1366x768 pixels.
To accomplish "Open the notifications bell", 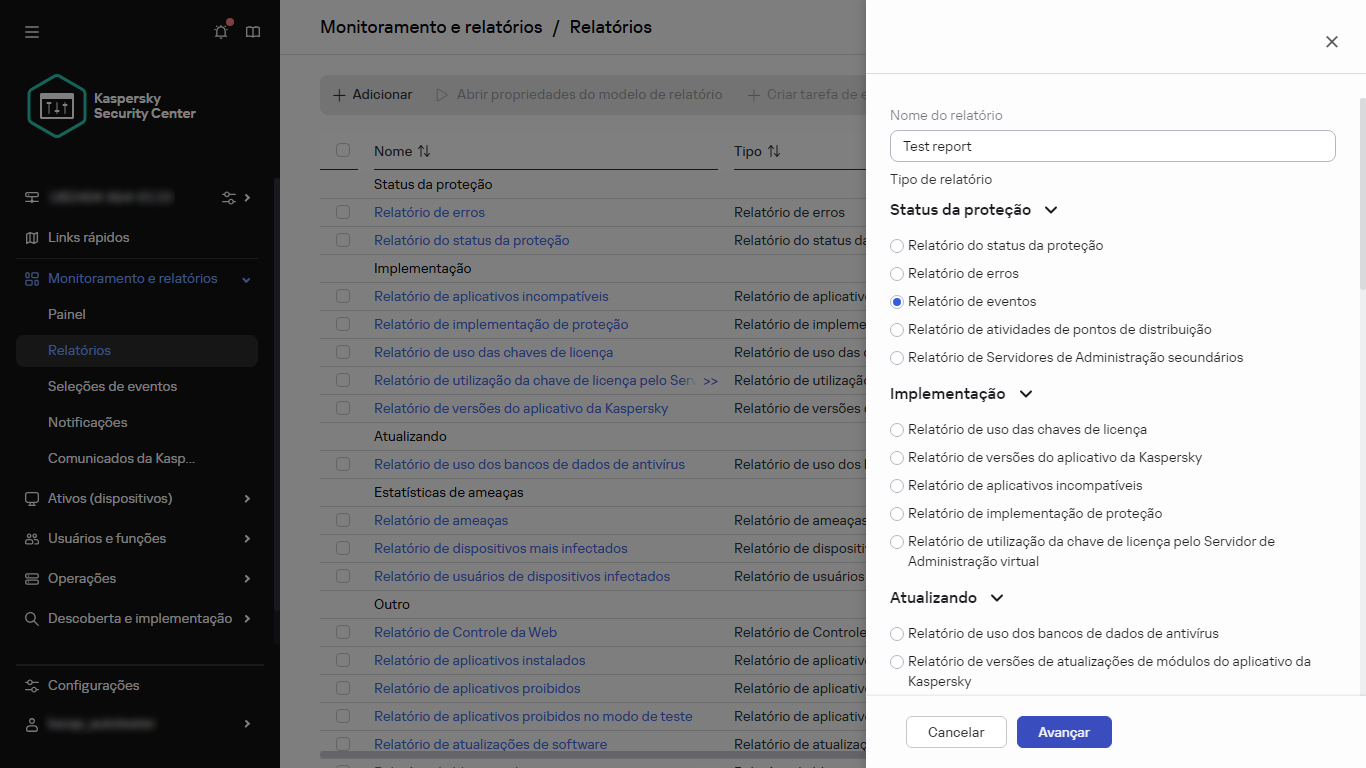I will click(x=220, y=31).
